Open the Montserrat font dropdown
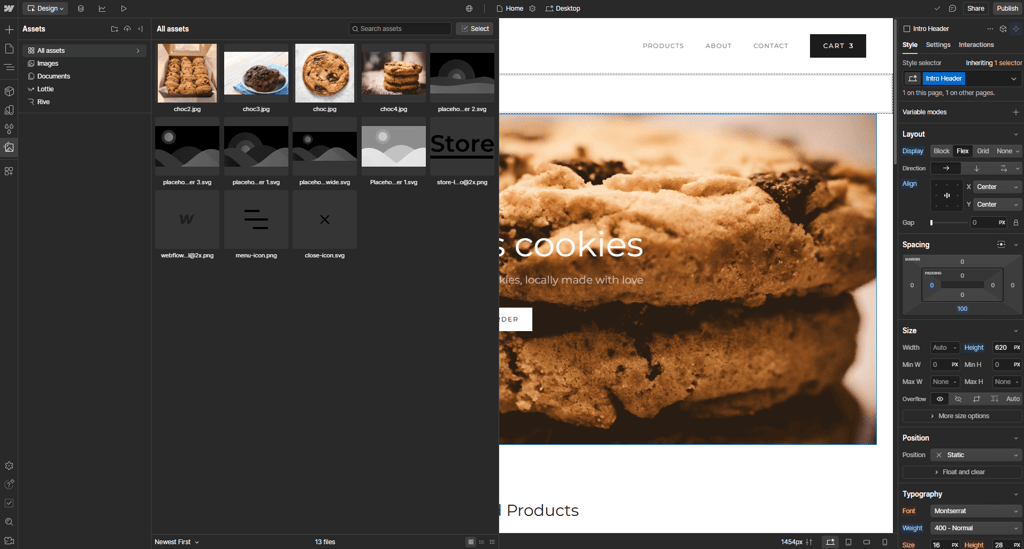This screenshot has width=1024, height=549. (976, 511)
